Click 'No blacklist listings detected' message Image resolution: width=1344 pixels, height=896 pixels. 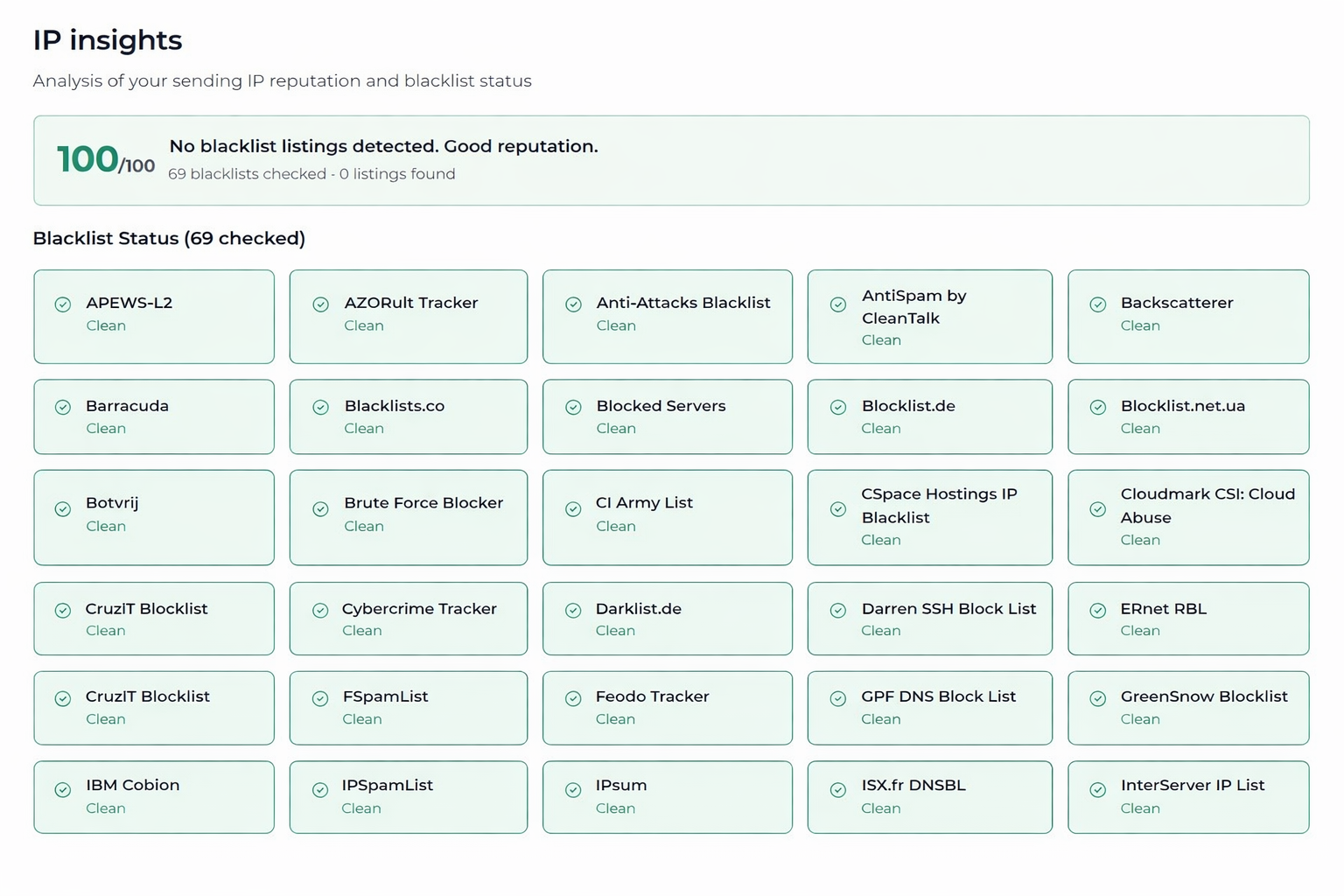383,146
